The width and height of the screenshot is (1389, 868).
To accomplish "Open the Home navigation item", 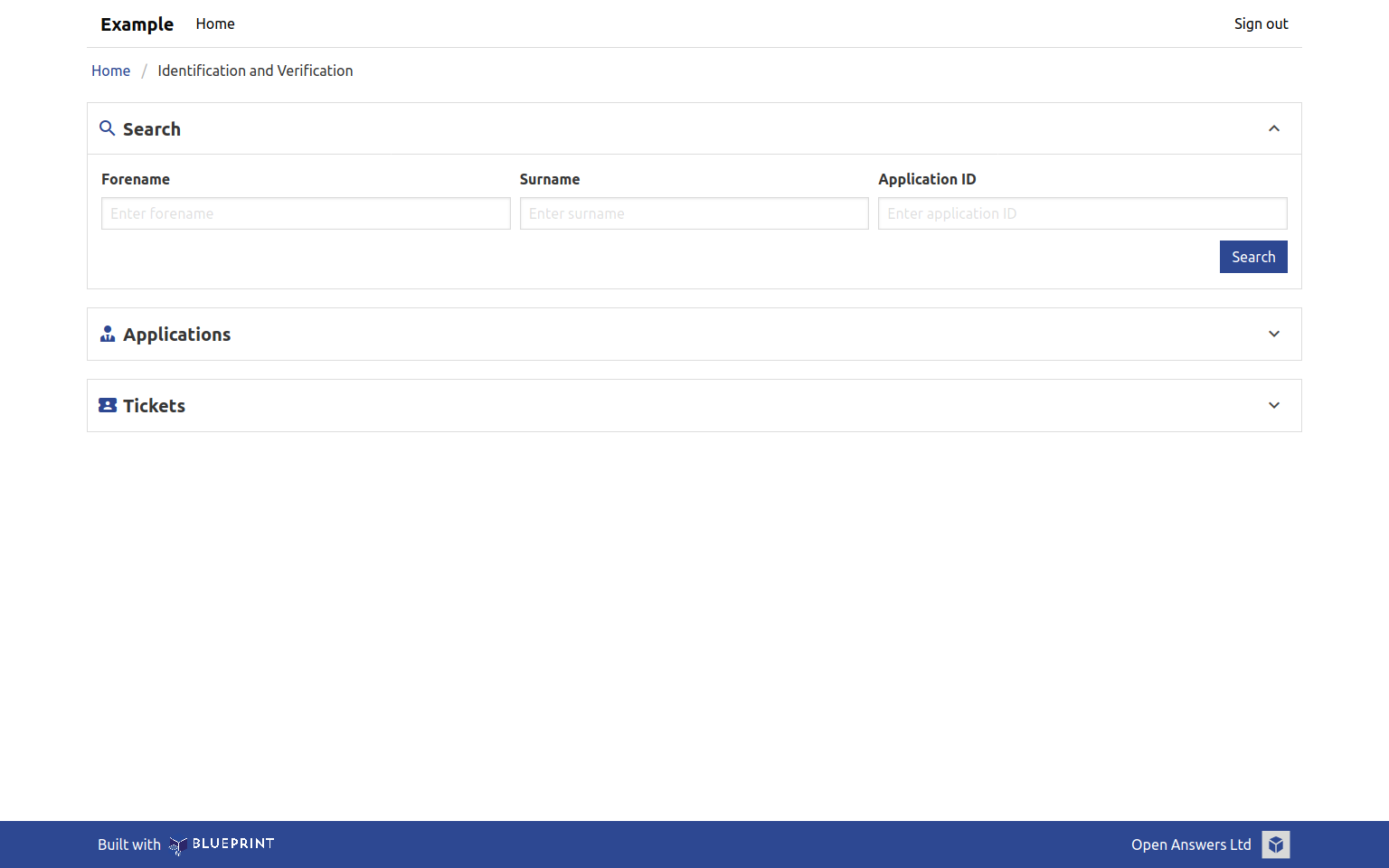I will coord(214,24).
